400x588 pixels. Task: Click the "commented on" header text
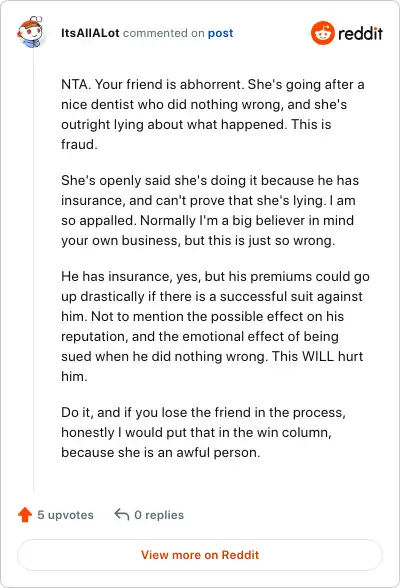coord(163,33)
